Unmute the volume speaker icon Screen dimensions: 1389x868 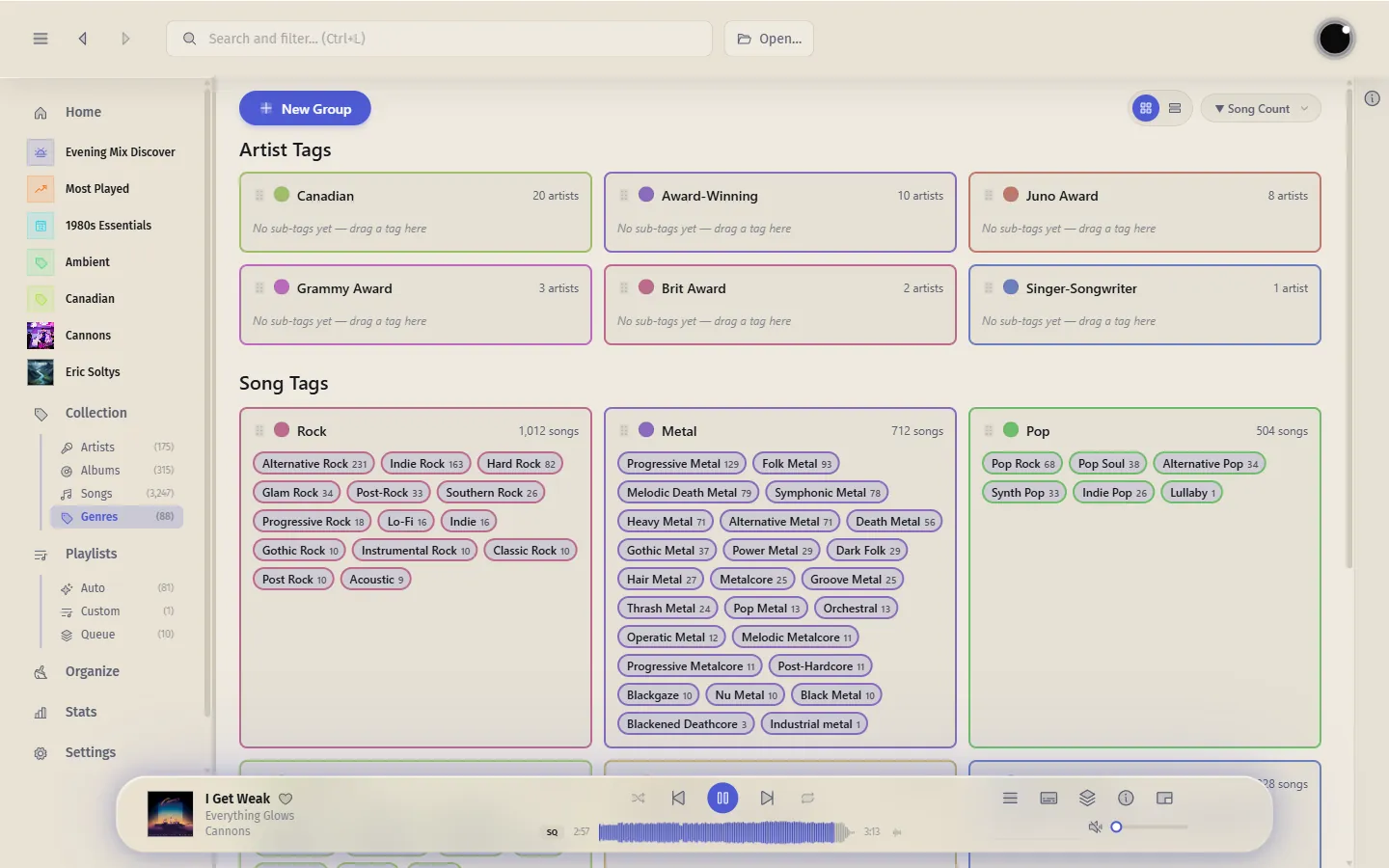click(1095, 827)
